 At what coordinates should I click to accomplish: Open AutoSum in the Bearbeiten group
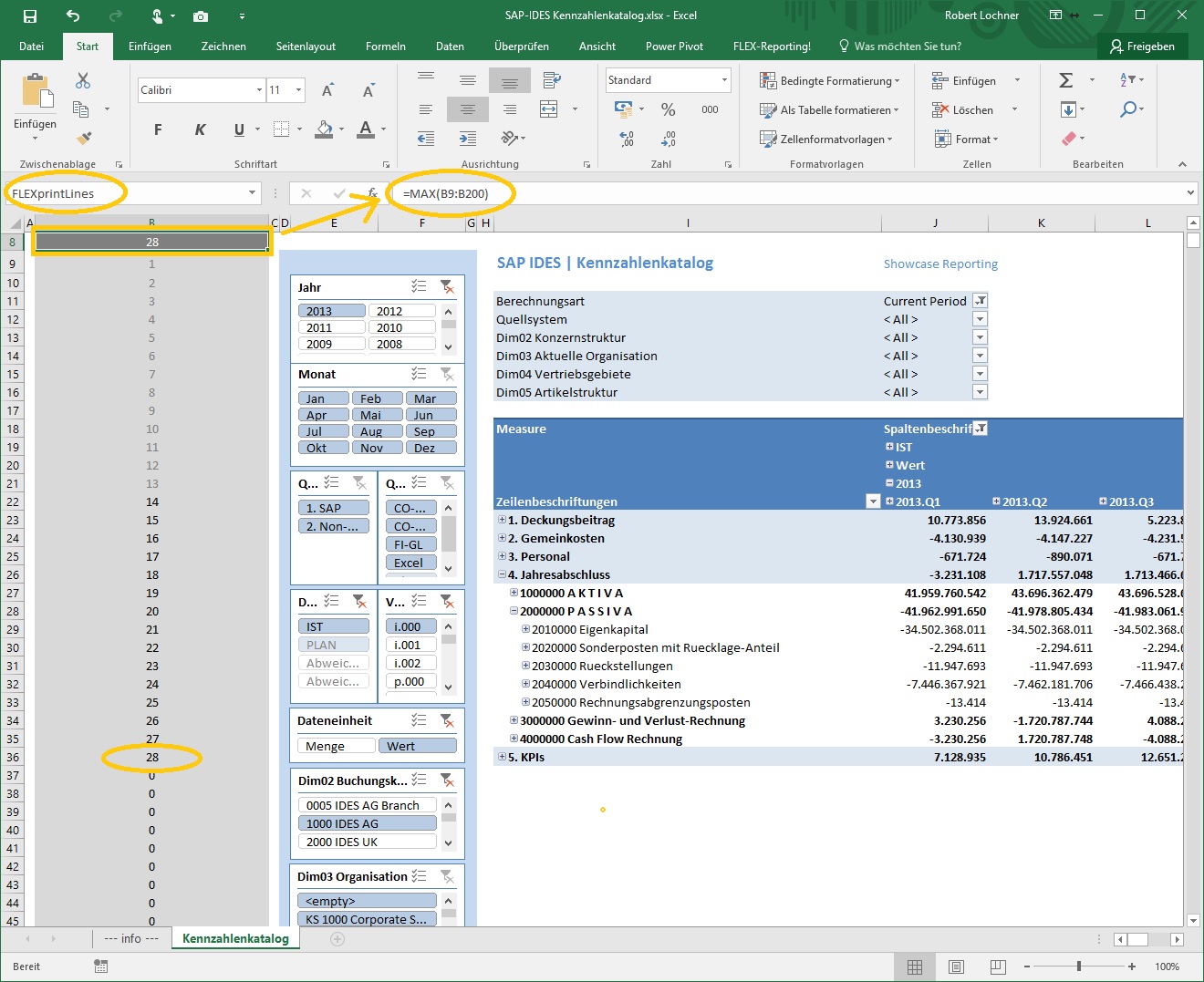pyautogui.click(x=1065, y=80)
